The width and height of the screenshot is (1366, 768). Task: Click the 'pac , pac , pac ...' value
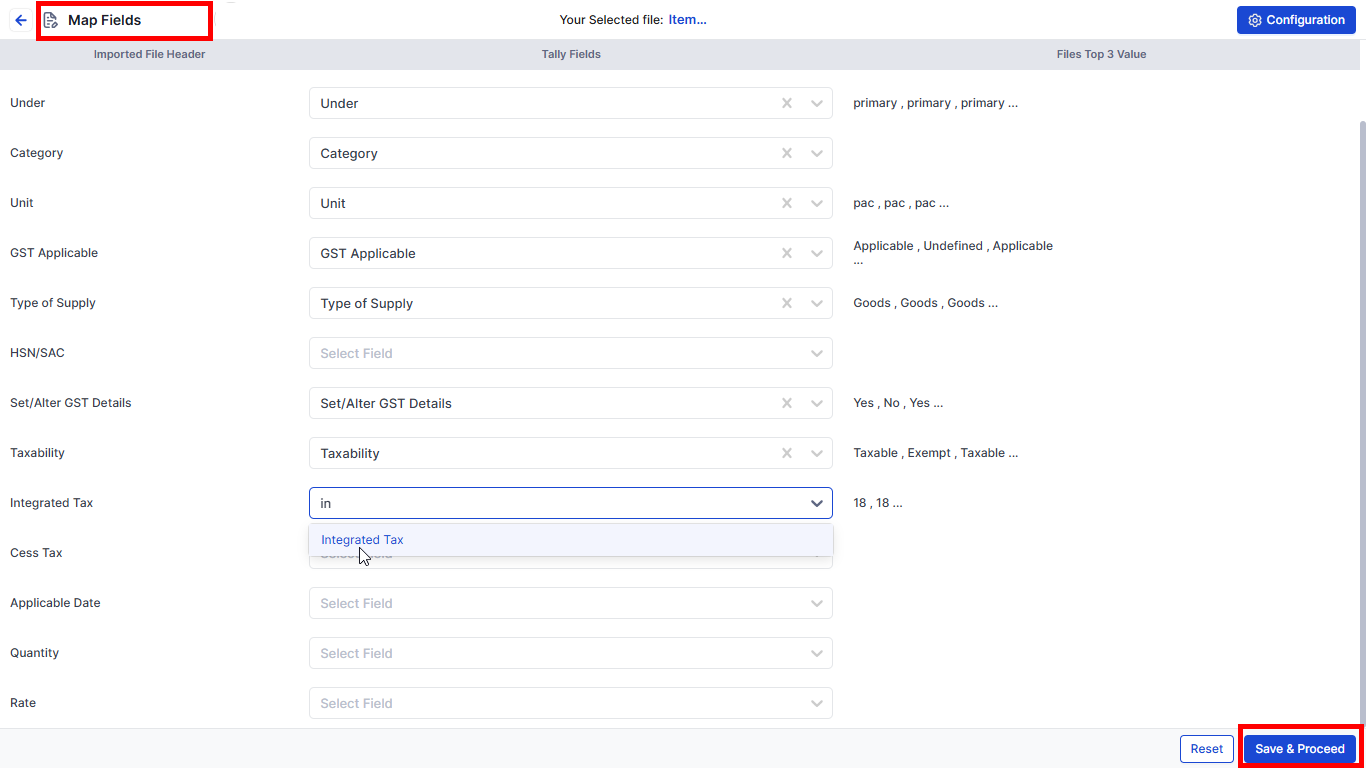(x=901, y=203)
